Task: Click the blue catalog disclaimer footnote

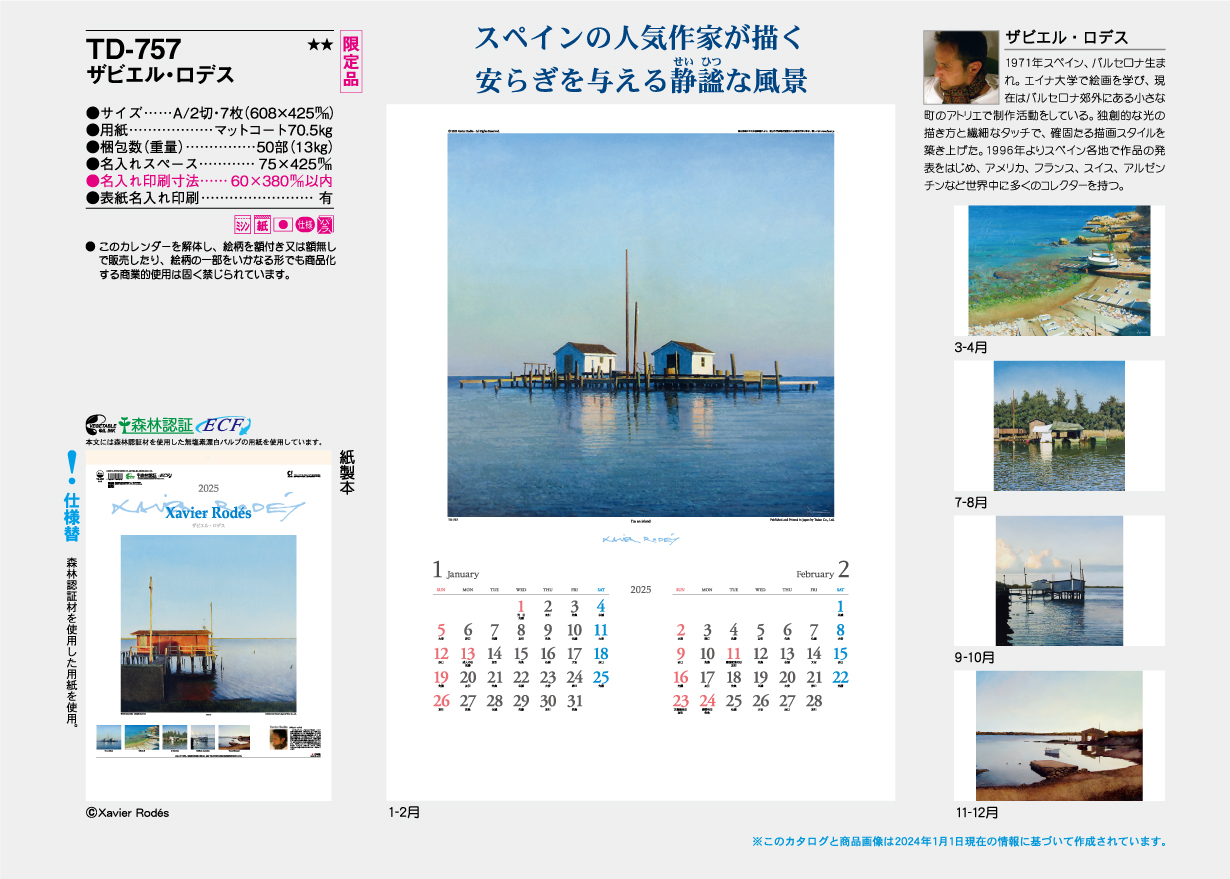Action: 958,841
